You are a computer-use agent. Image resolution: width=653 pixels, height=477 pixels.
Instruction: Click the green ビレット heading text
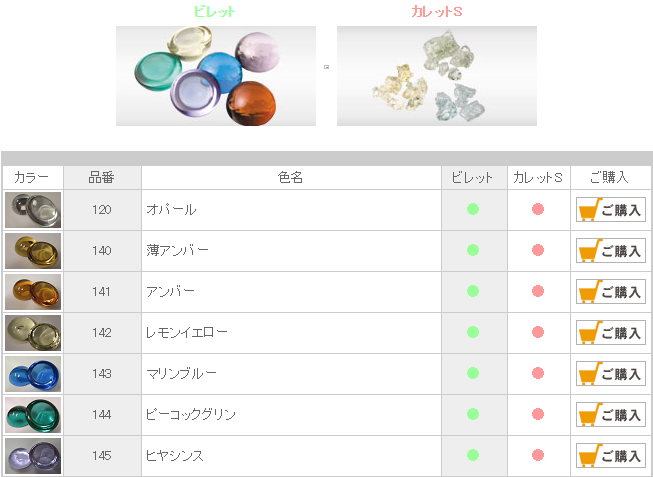pyautogui.click(x=215, y=12)
